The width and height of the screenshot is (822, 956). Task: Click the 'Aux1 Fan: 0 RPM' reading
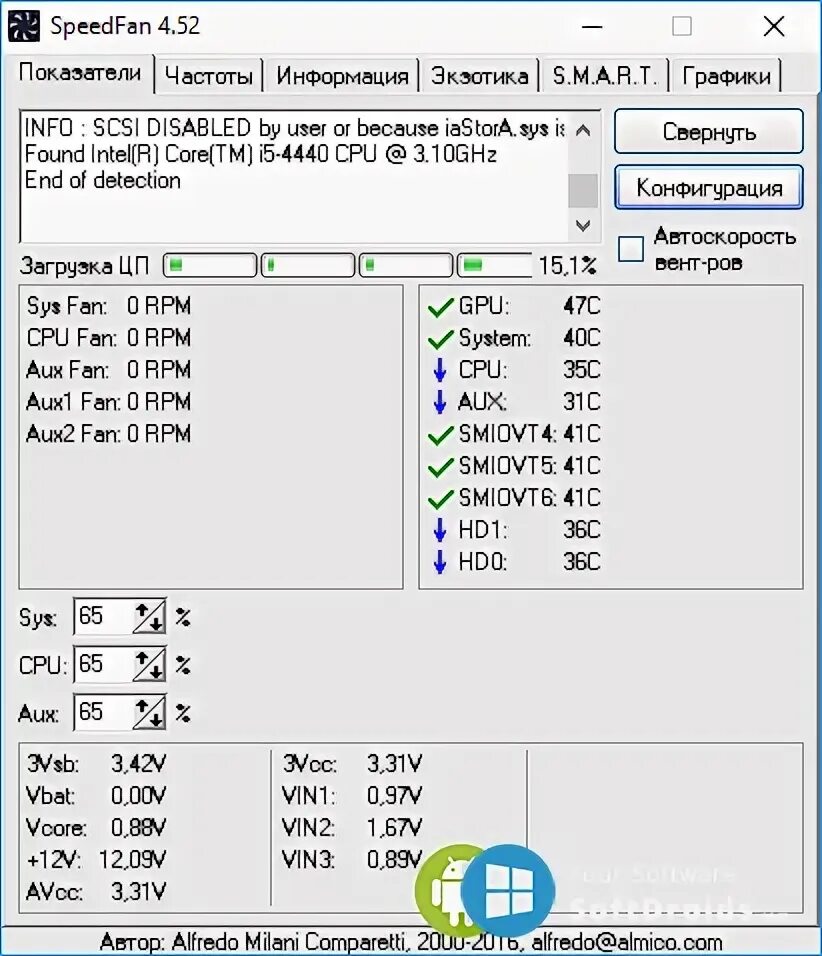click(x=109, y=402)
